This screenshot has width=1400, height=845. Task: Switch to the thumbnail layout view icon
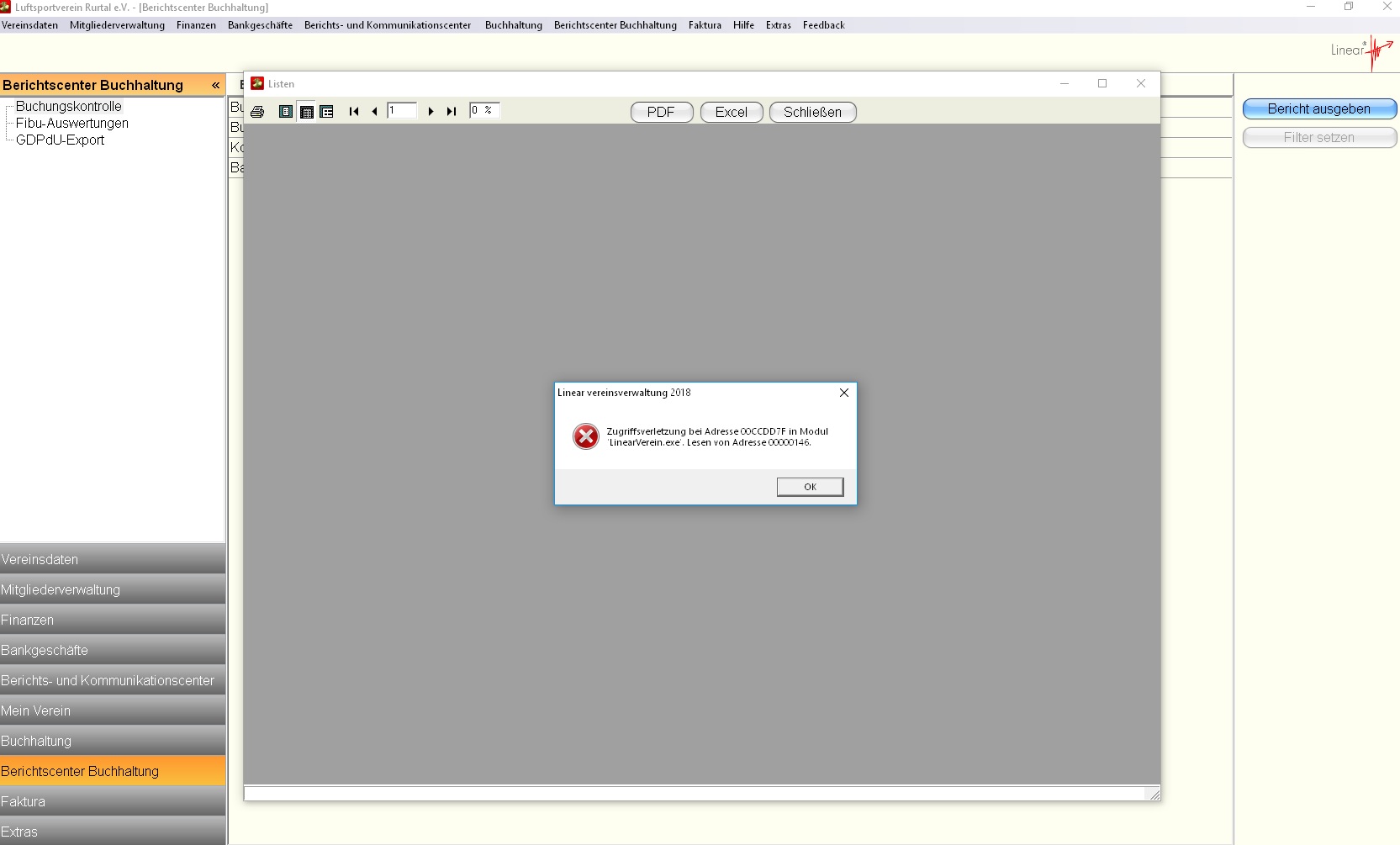tap(327, 112)
